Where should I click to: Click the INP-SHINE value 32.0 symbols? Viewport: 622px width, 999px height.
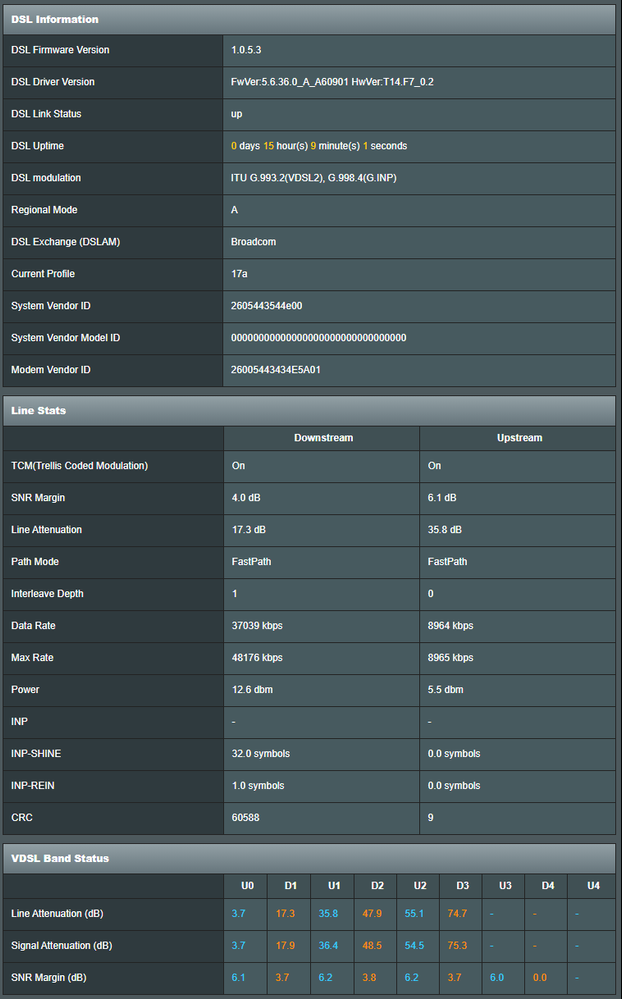[x=260, y=754]
